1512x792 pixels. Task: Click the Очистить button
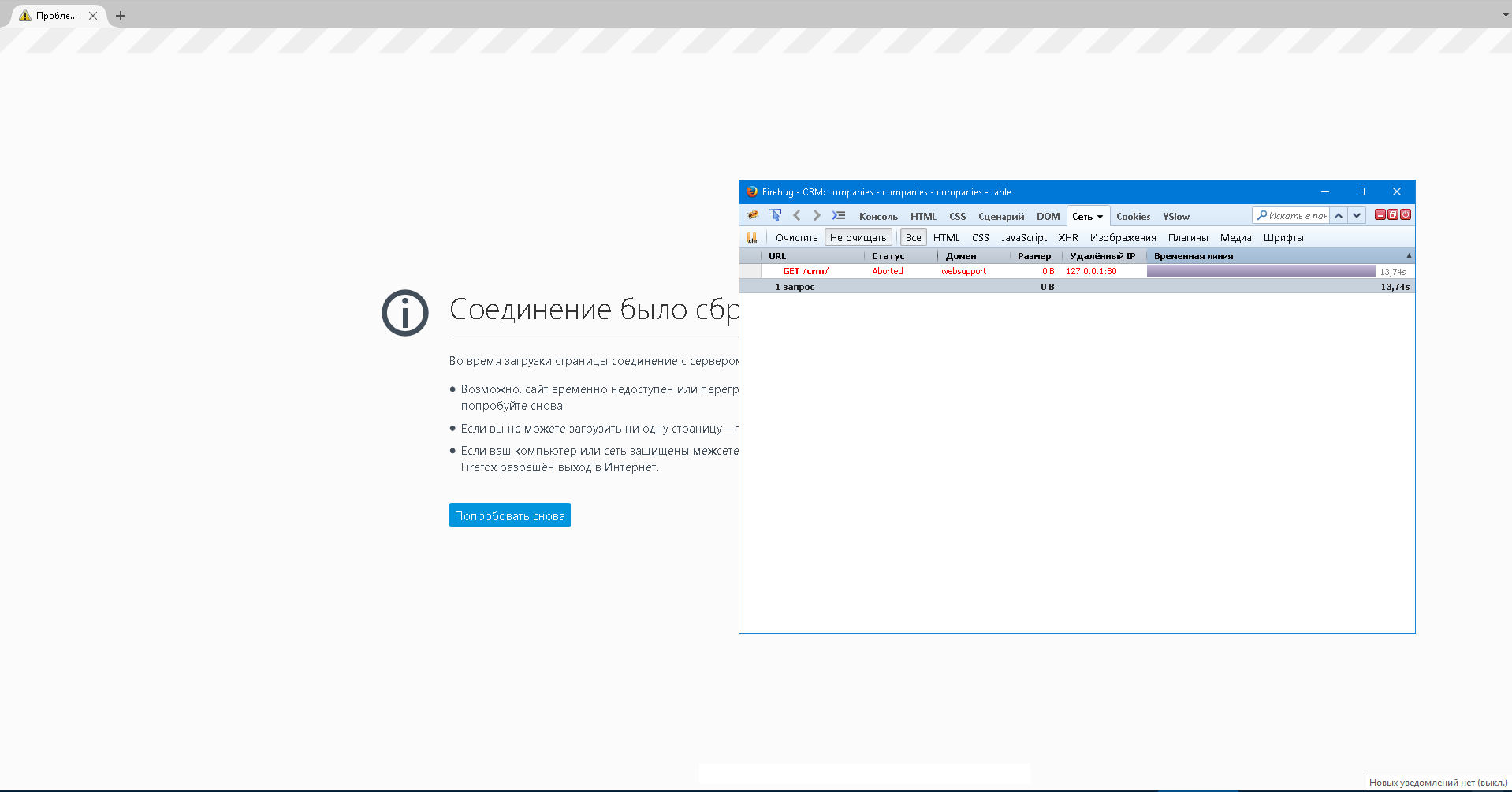pyautogui.click(x=796, y=237)
